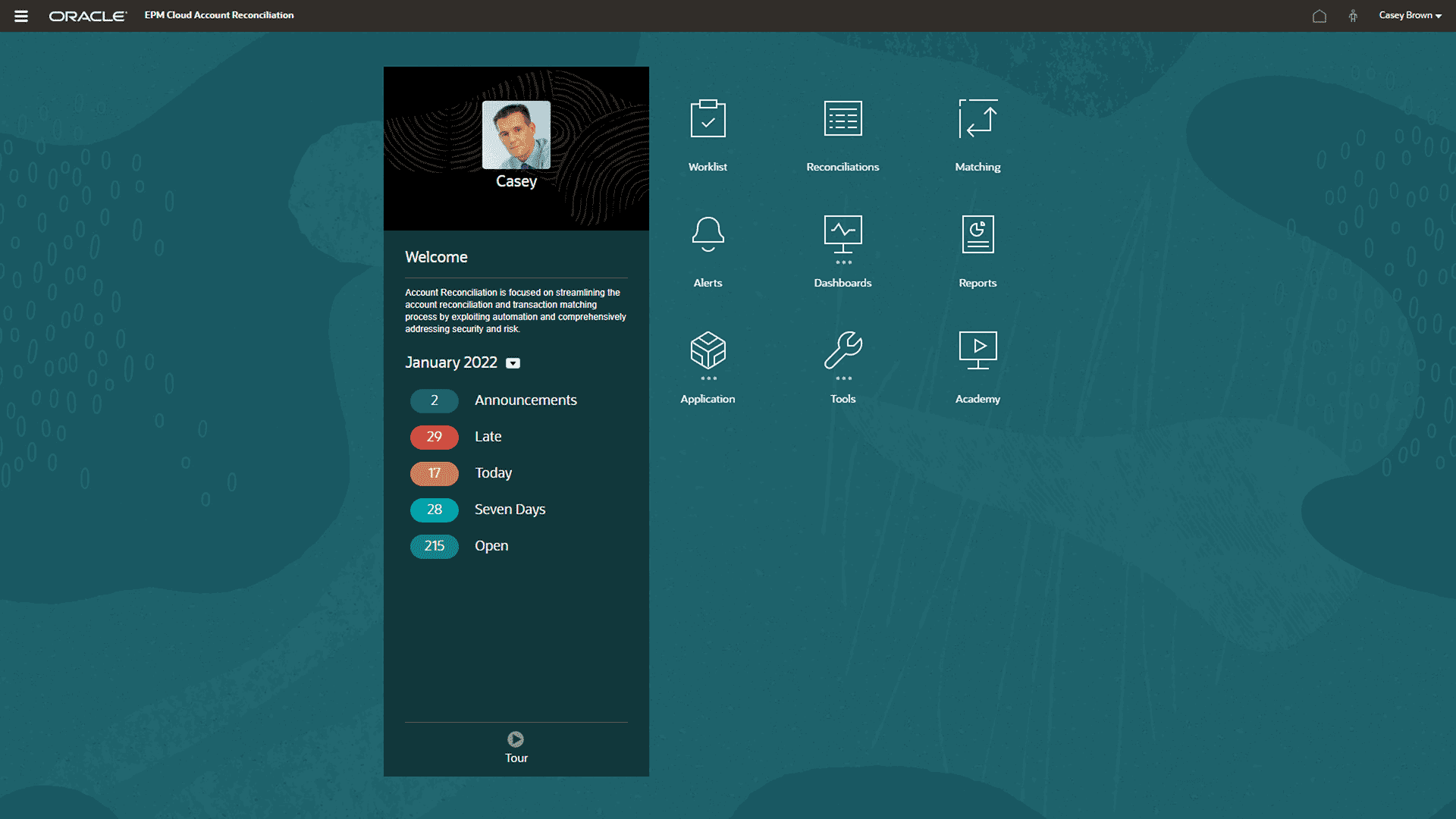Screen dimensions: 1456x819
Task: Open the Reports icon
Action: coord(977,234)
